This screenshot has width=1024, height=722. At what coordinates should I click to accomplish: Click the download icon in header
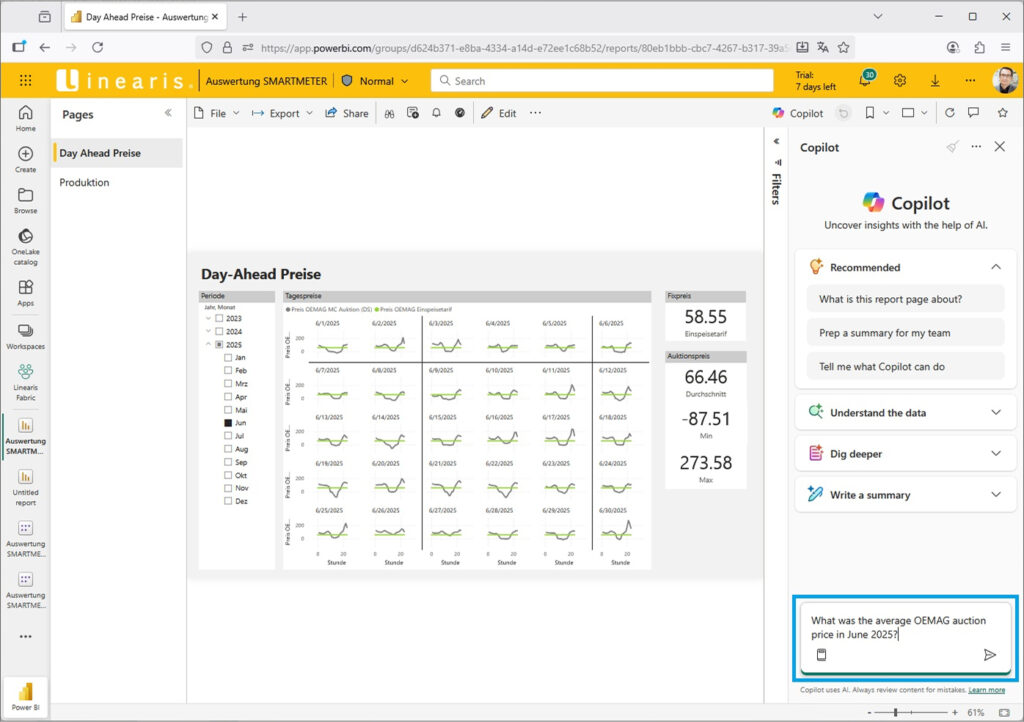[x=935, y=80]
